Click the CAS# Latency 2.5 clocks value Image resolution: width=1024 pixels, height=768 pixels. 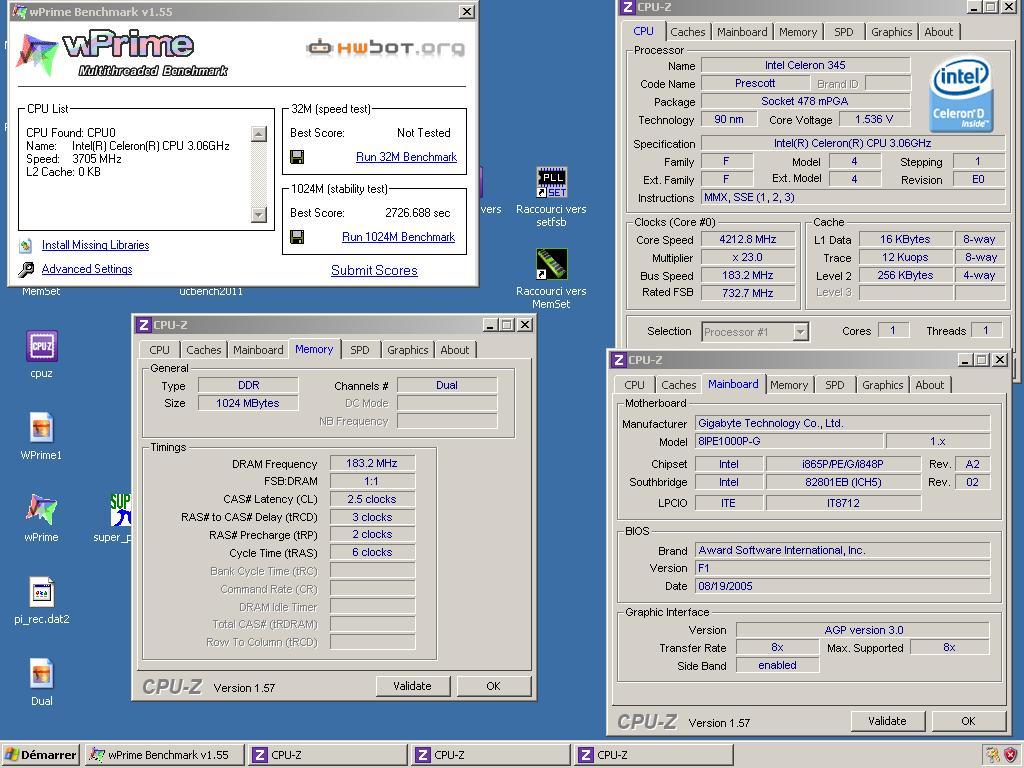tap(372, 499)
